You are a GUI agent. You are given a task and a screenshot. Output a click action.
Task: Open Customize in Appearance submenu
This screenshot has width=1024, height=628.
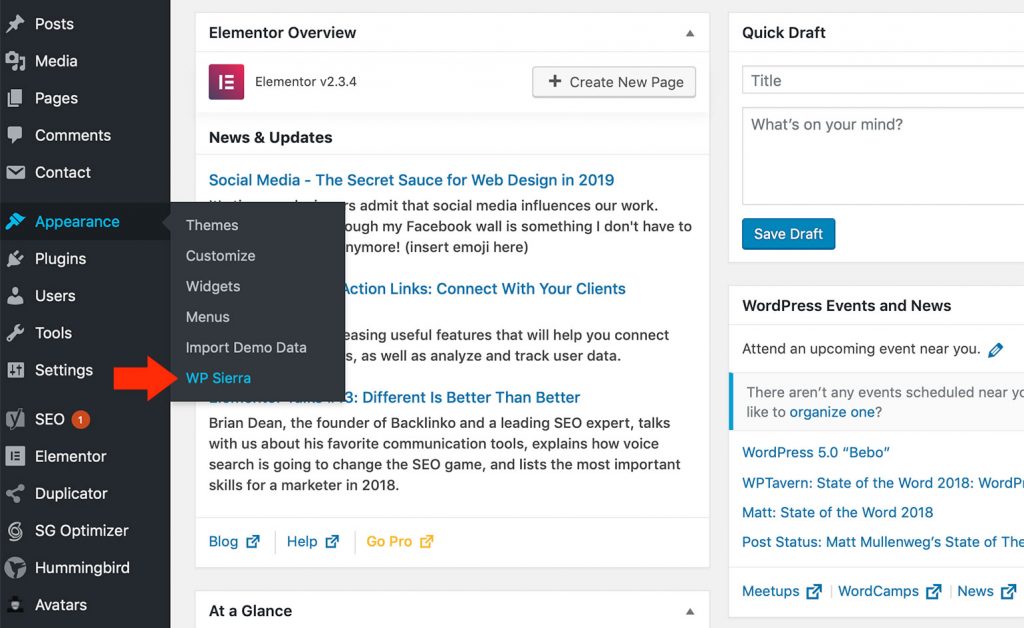point(220,256)
